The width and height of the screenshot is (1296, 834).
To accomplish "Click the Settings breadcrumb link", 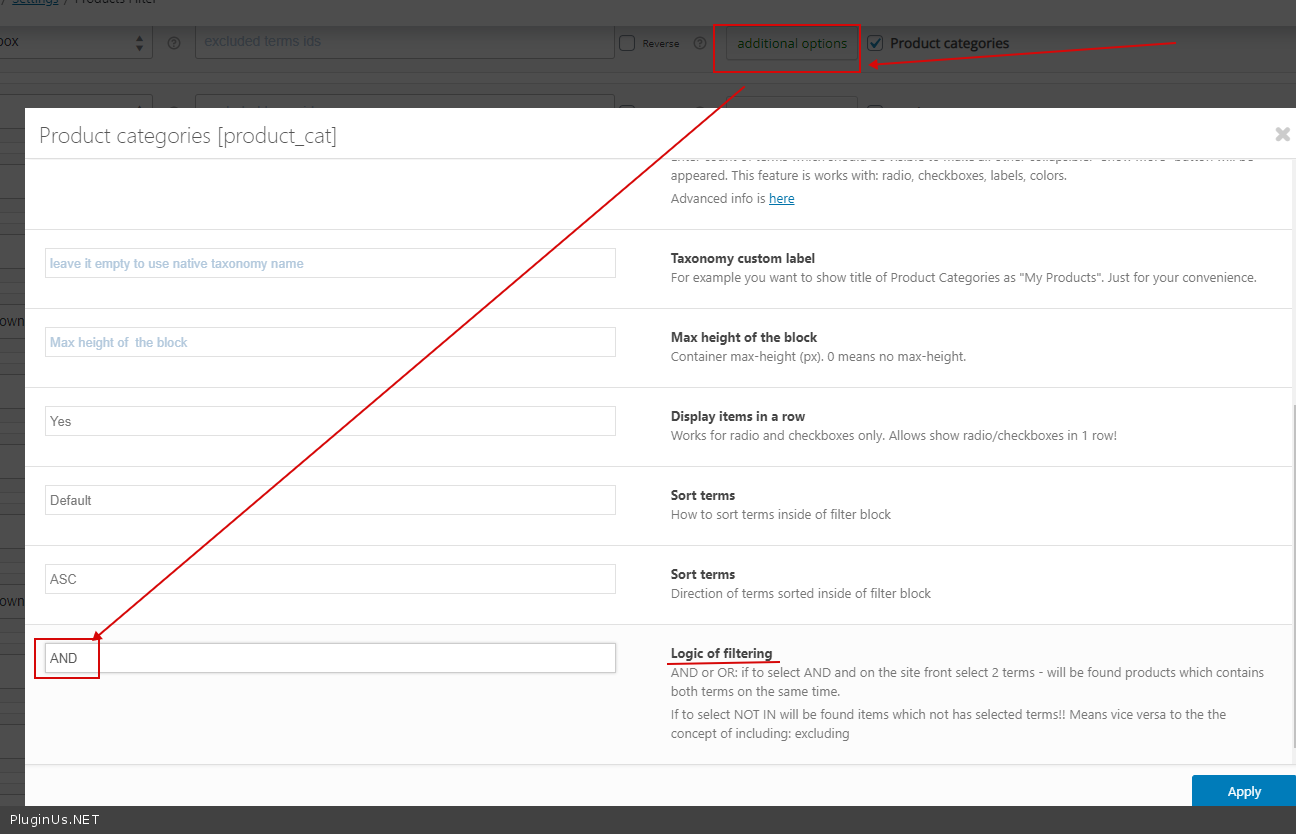I will 35,3.
